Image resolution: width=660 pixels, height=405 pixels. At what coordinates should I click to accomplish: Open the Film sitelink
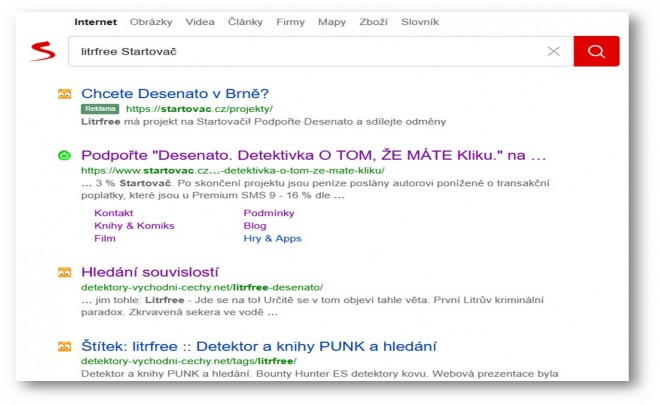click(x=105, y=238)
